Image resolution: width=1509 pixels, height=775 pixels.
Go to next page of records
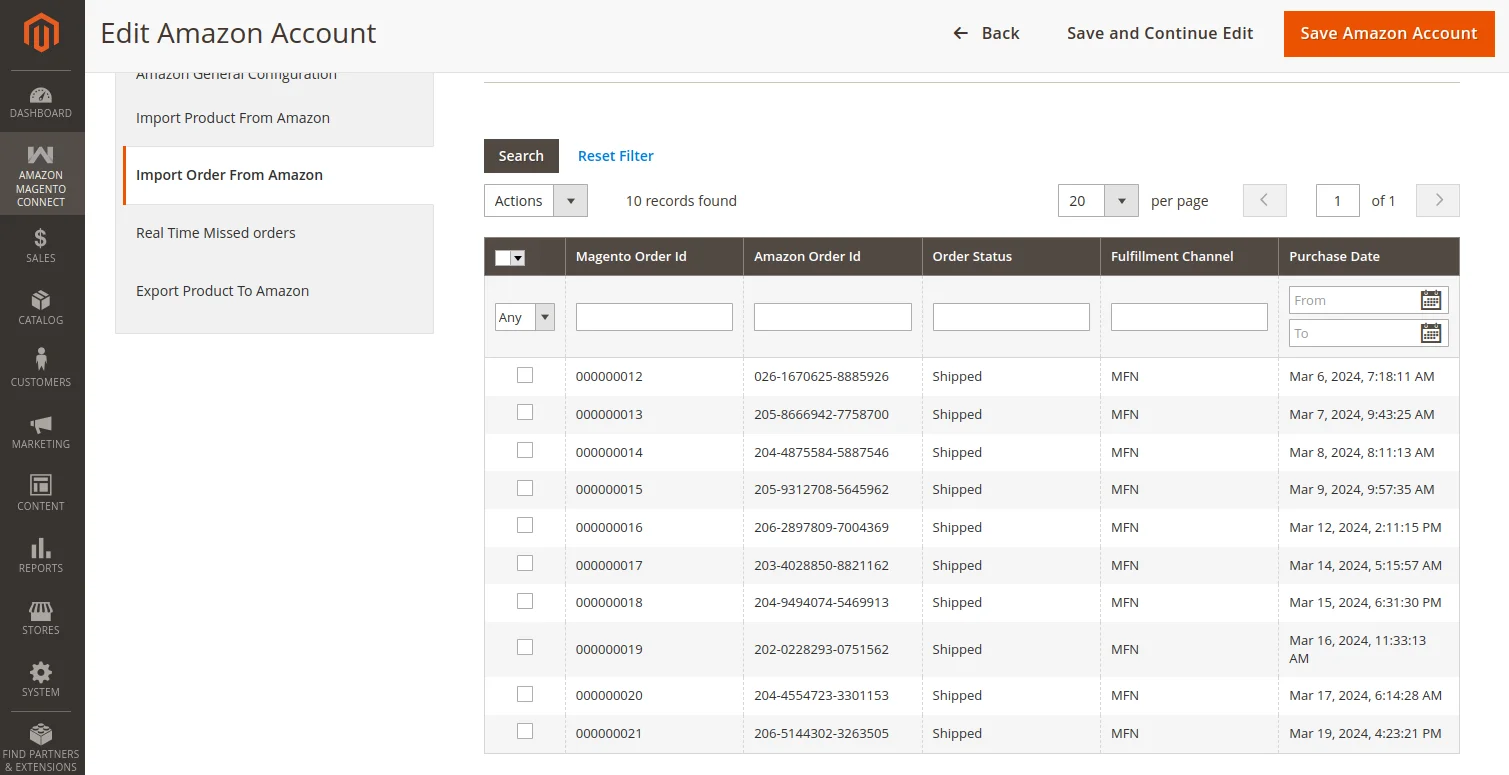click(x=1438, y=200)
